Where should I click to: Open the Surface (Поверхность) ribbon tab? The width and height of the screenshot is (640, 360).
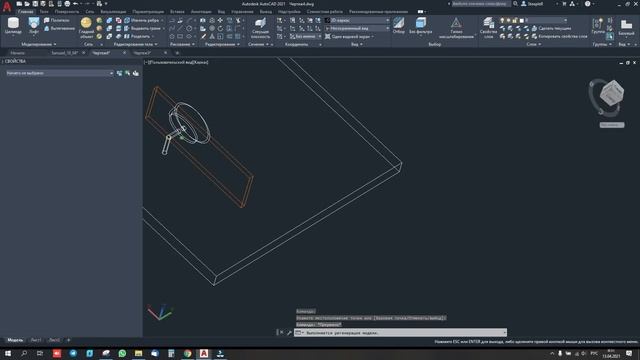point(67,12)
